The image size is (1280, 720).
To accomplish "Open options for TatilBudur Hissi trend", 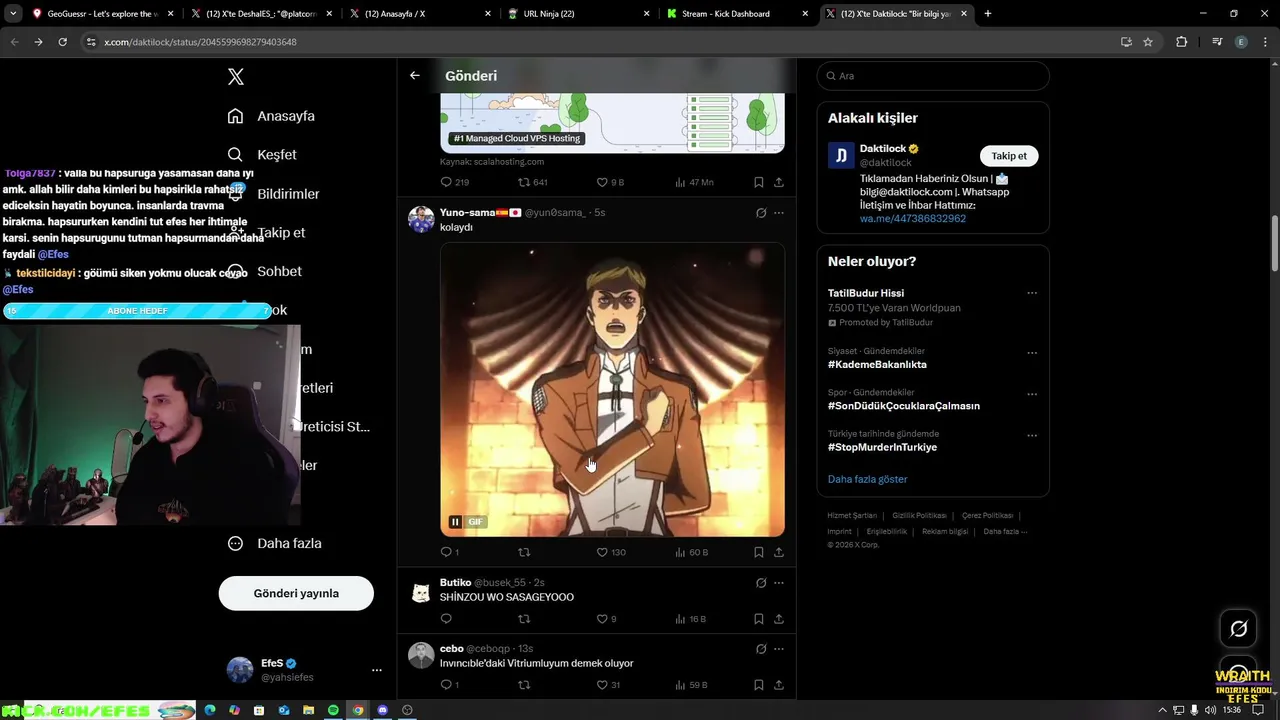I will click(x=1032, y=293).
